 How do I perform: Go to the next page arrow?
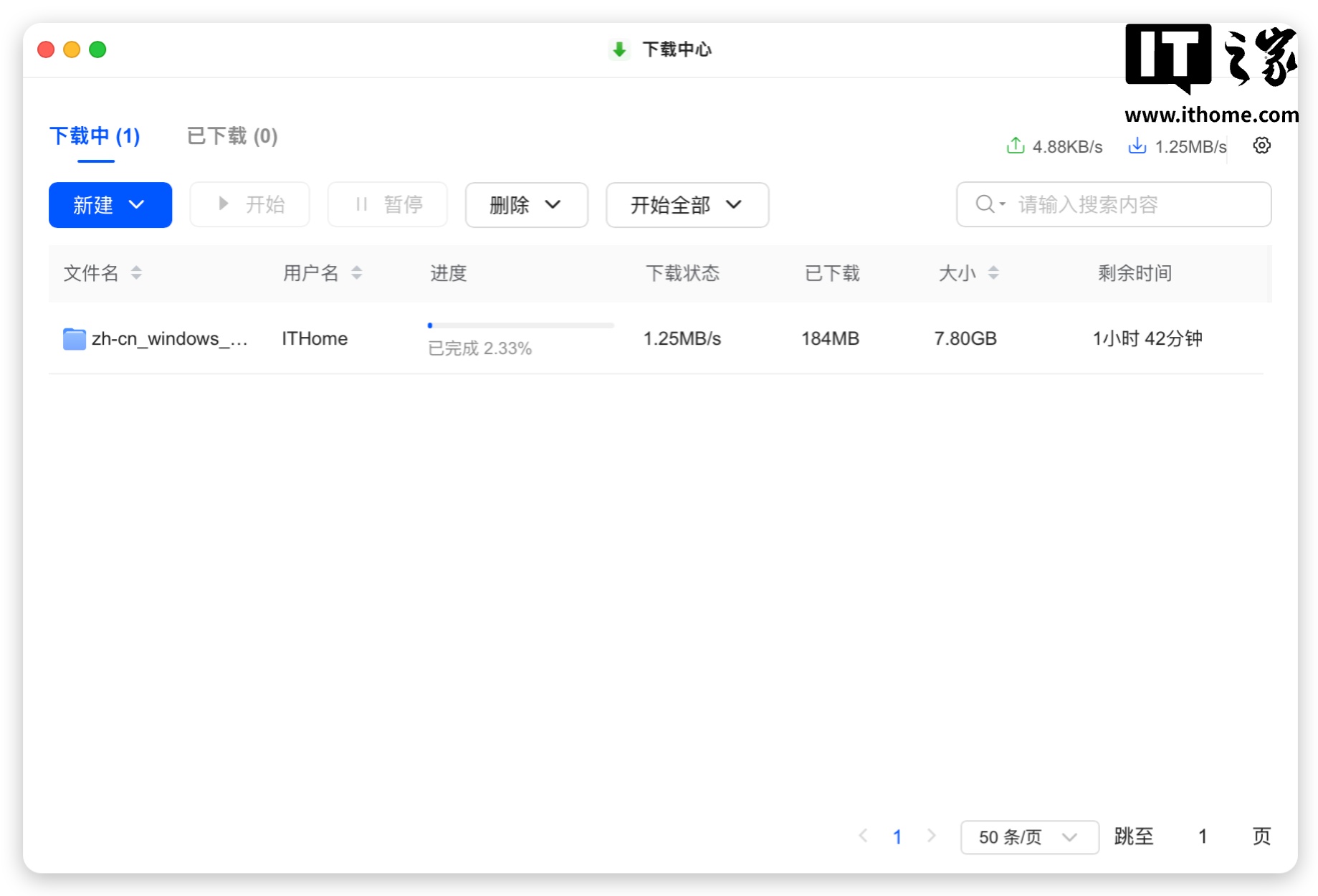click(931, 836)
